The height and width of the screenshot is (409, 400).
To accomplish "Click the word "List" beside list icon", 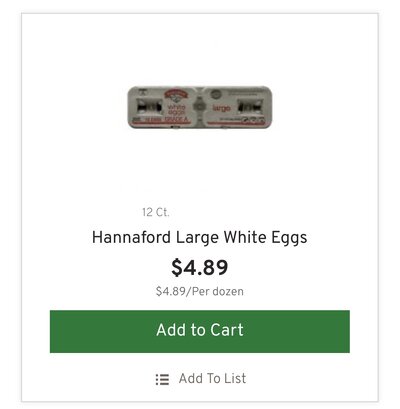I will pos(235,379).
